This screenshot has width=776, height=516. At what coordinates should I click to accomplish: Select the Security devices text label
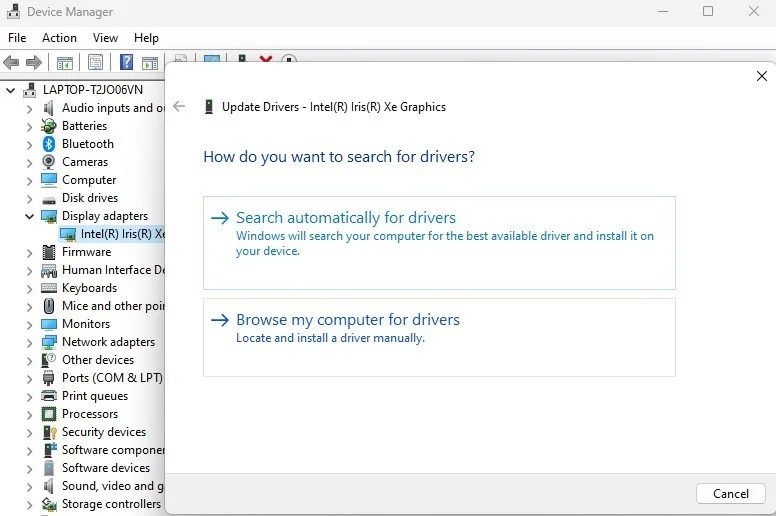coord(104,432)
